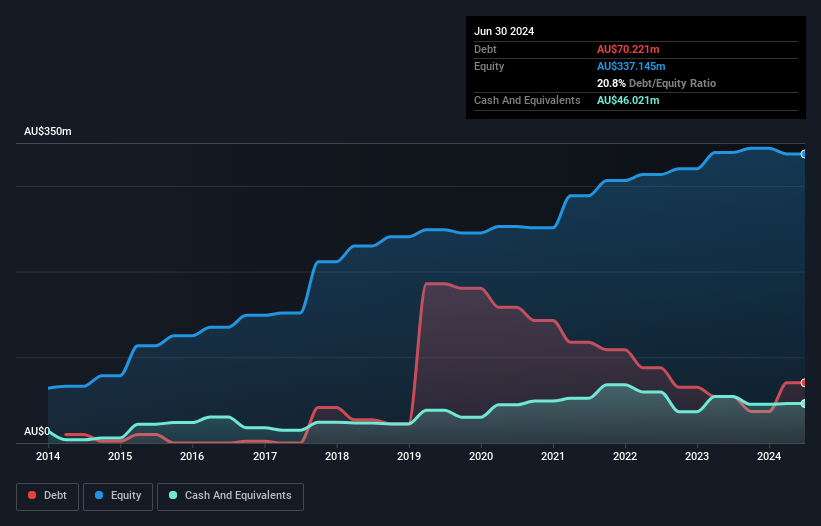Click the Equity label in tooltip
This screenshot has width=821, height=526.
(489, 66)
